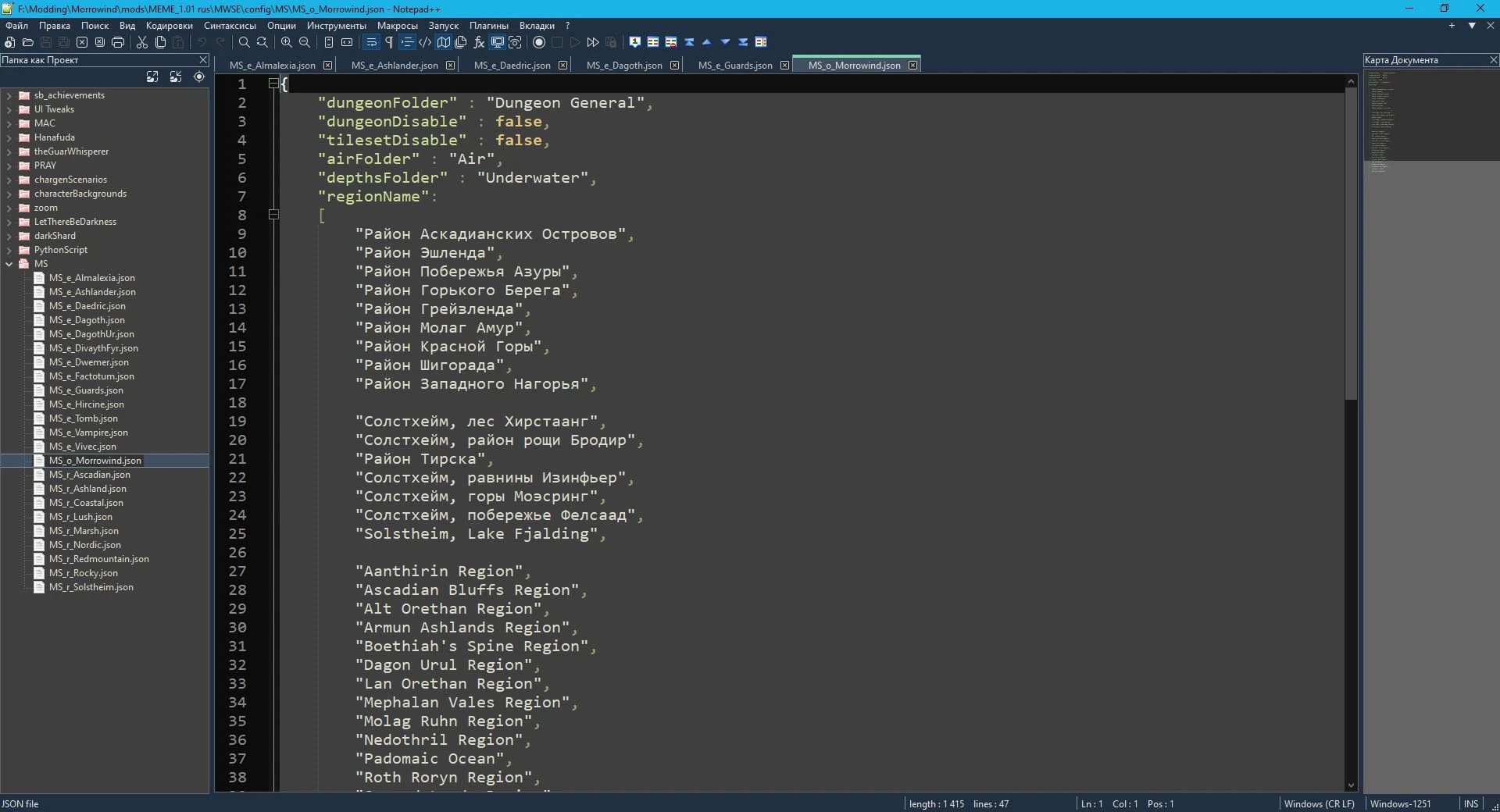Viewport: 1500px width, 812px height.
Task: Open the Function List fx icon
Action: click(x=479, y=42)
